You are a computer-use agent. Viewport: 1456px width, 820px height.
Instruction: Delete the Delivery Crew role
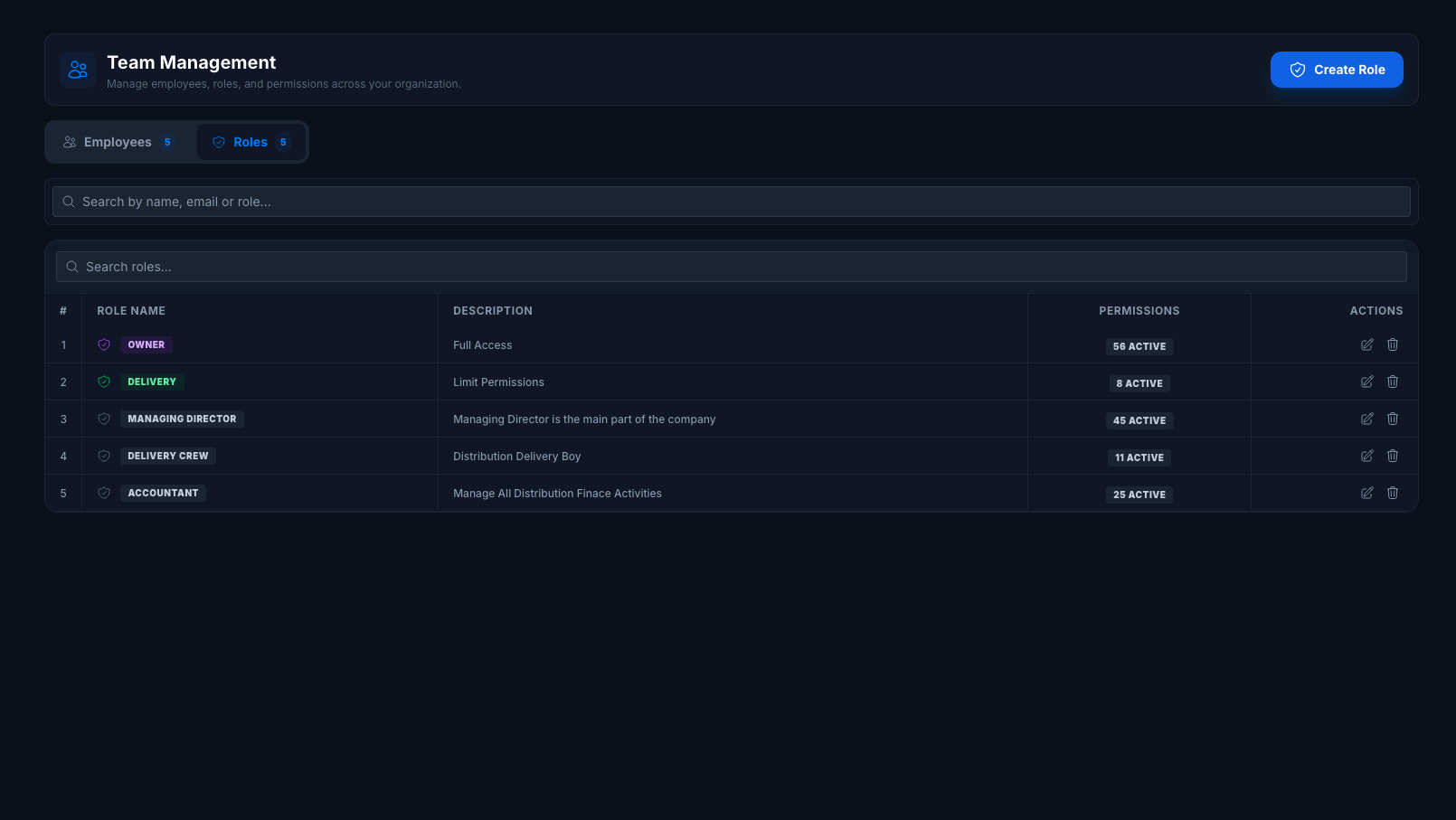1393,456
